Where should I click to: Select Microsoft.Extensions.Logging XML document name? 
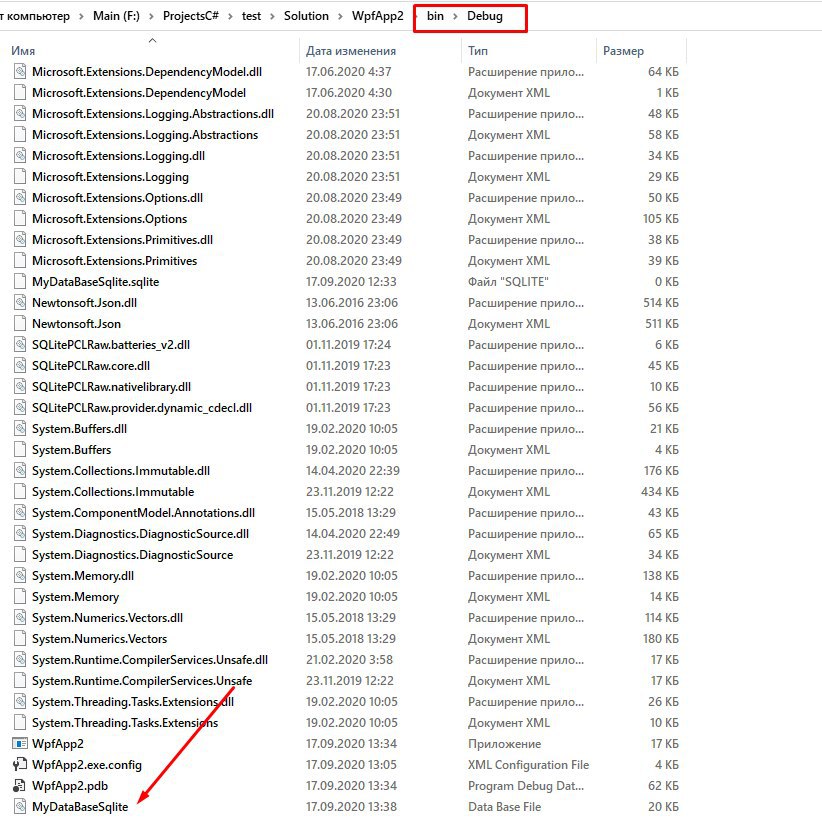click(110, 177)
